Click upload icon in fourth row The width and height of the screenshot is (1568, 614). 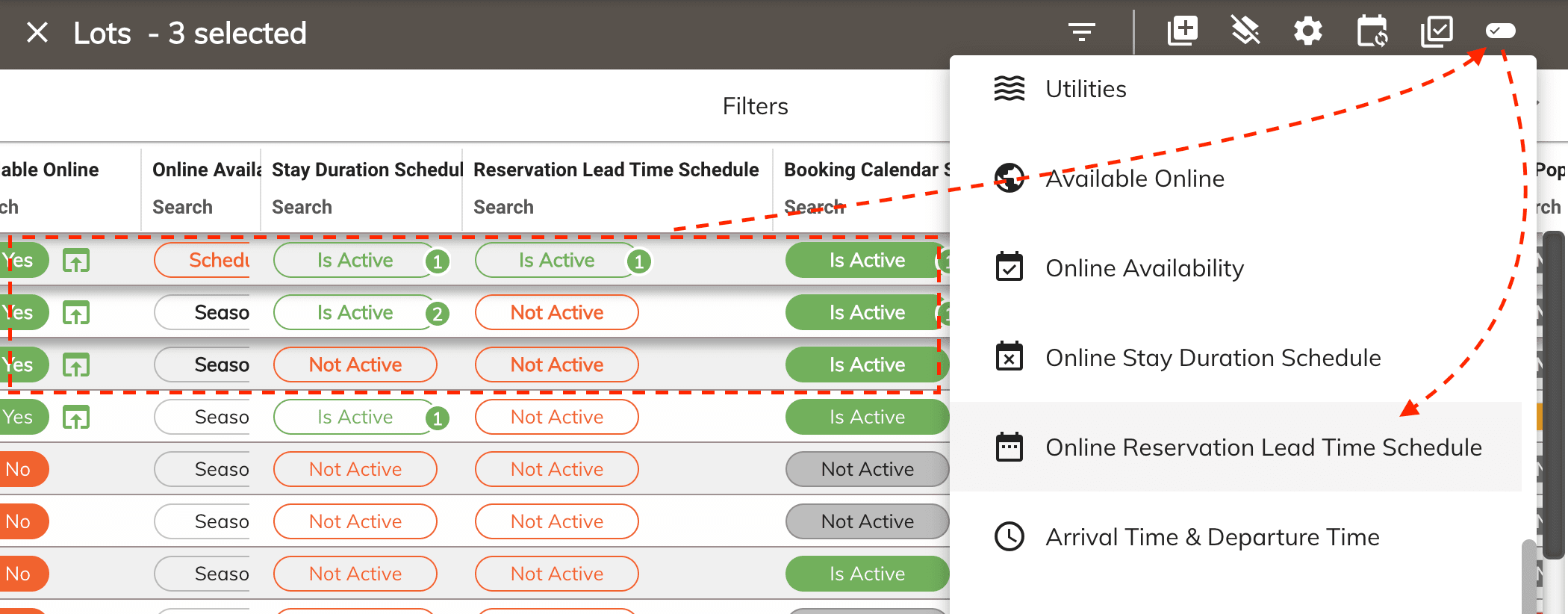(x=75, y=418)
